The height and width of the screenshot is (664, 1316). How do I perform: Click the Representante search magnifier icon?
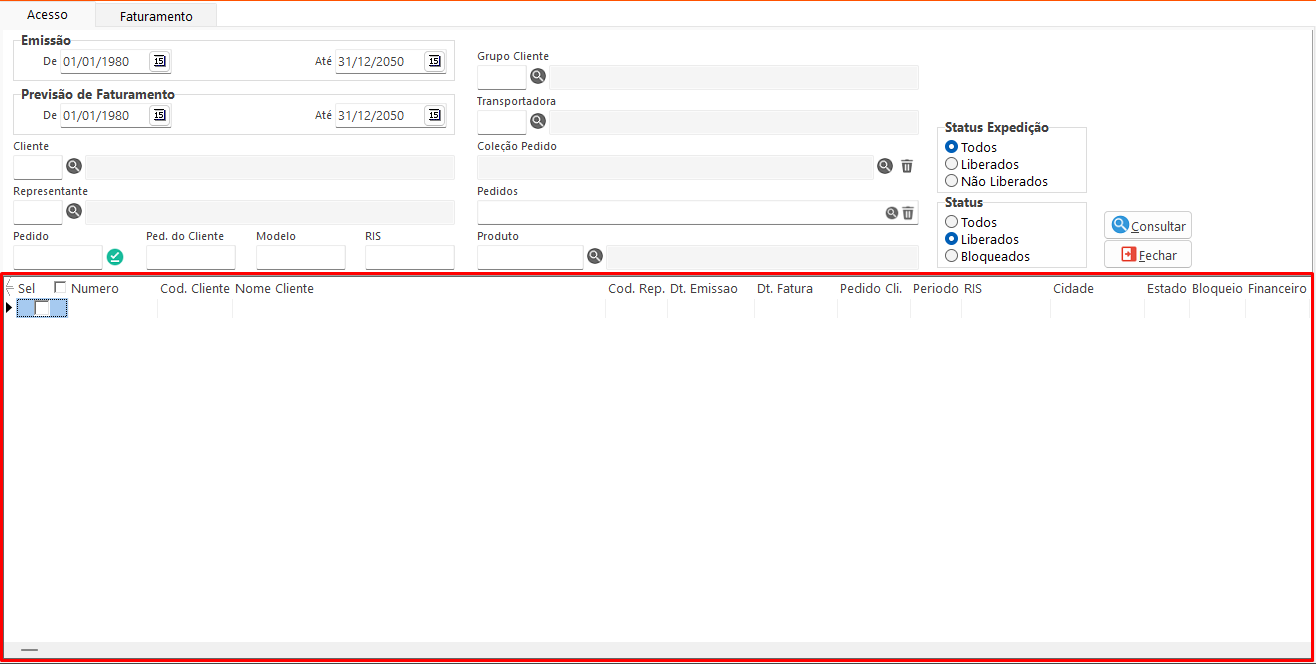tap(74, 211)
